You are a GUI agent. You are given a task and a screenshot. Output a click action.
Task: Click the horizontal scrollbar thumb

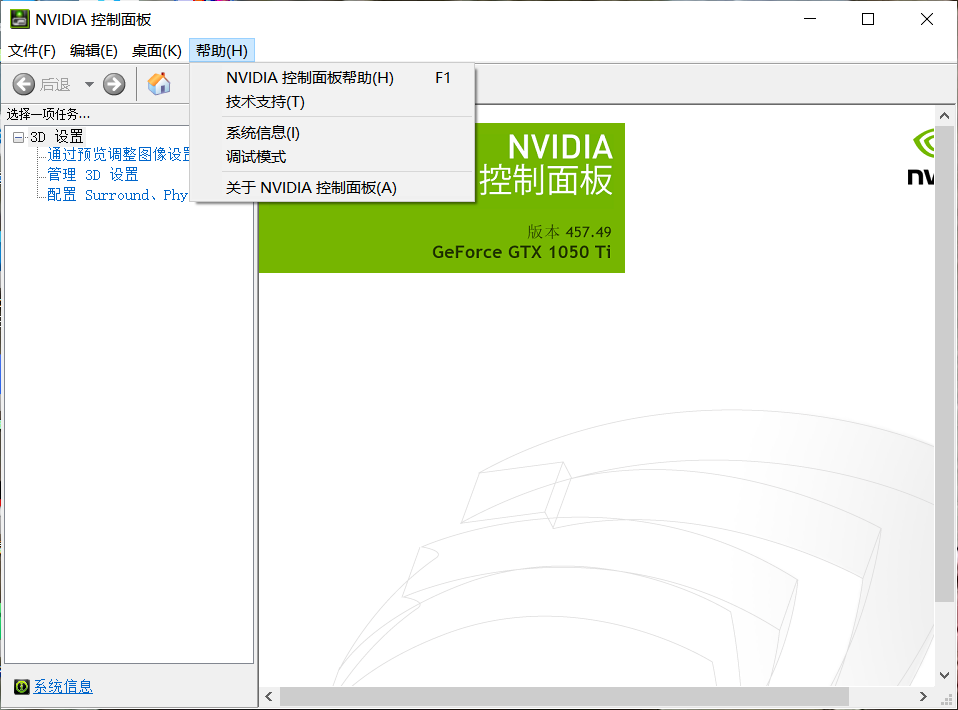click(x=565, y=697)
